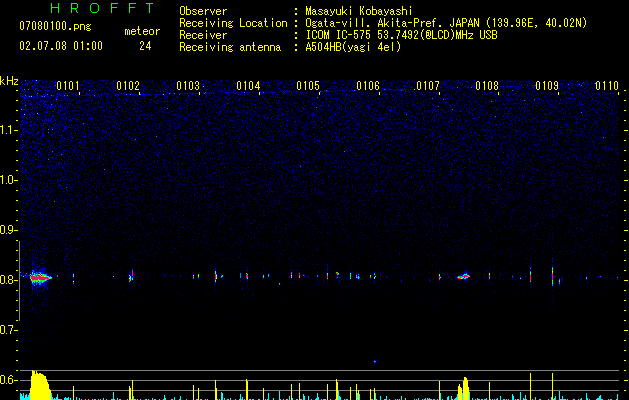Click the 0102 time marker
The width and height of the screenshot is (629, 400).
pos(128,86)
